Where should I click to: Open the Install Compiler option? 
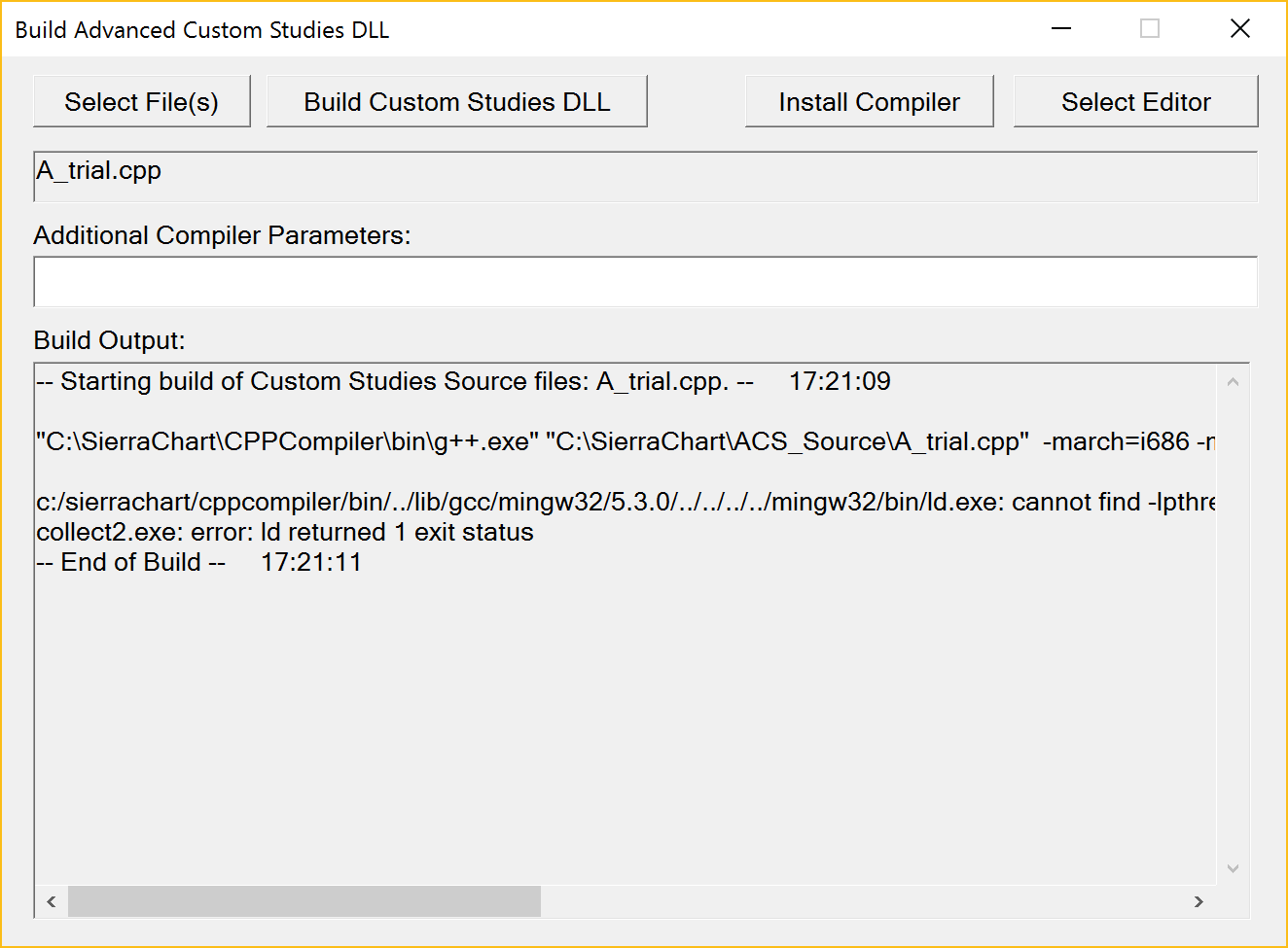coord(869,102)
